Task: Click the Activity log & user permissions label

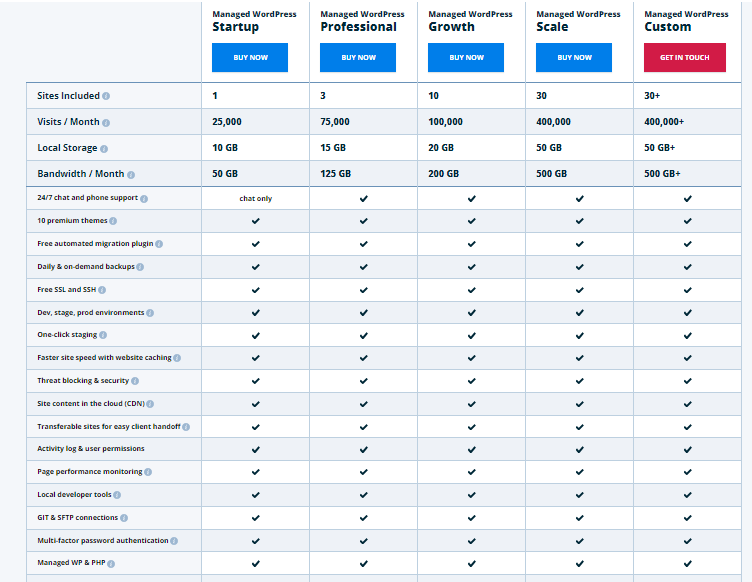Action: (91, 449)
